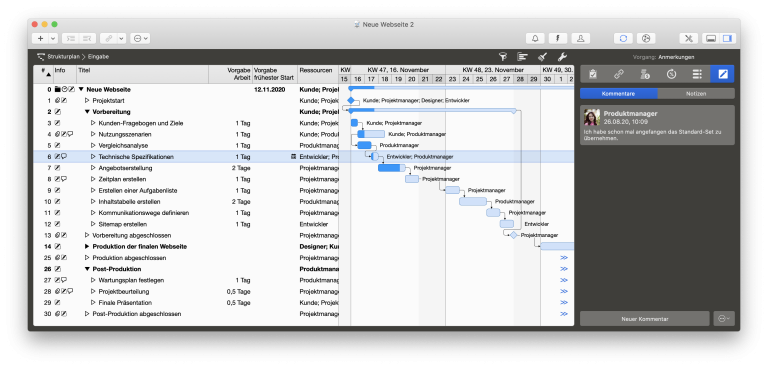This screenshot has height=368, width=768.
Task: Jump to bar arrow for Finale Präsentation
Action: pos(564,303)
